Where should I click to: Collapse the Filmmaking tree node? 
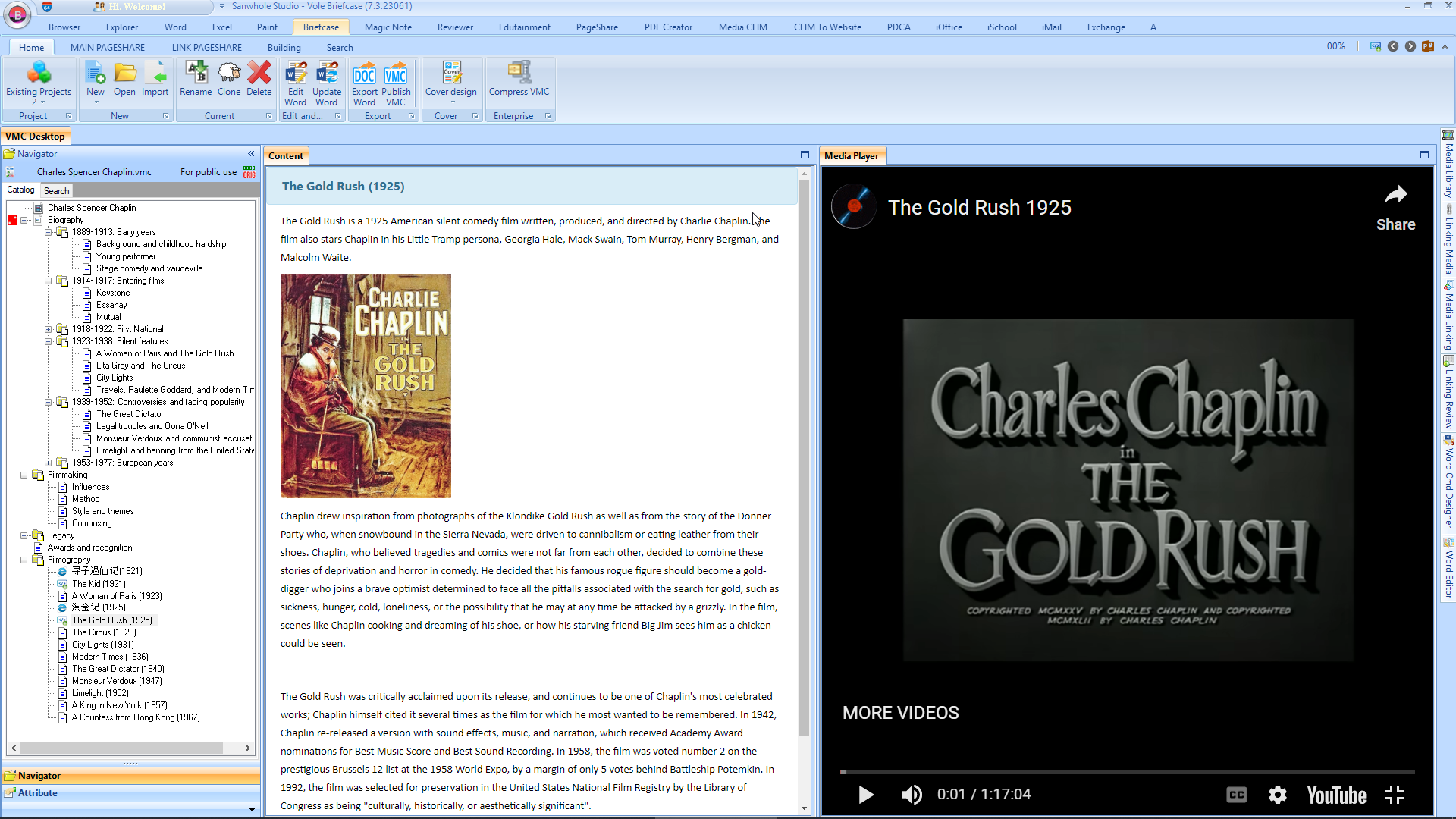point(24,475)
